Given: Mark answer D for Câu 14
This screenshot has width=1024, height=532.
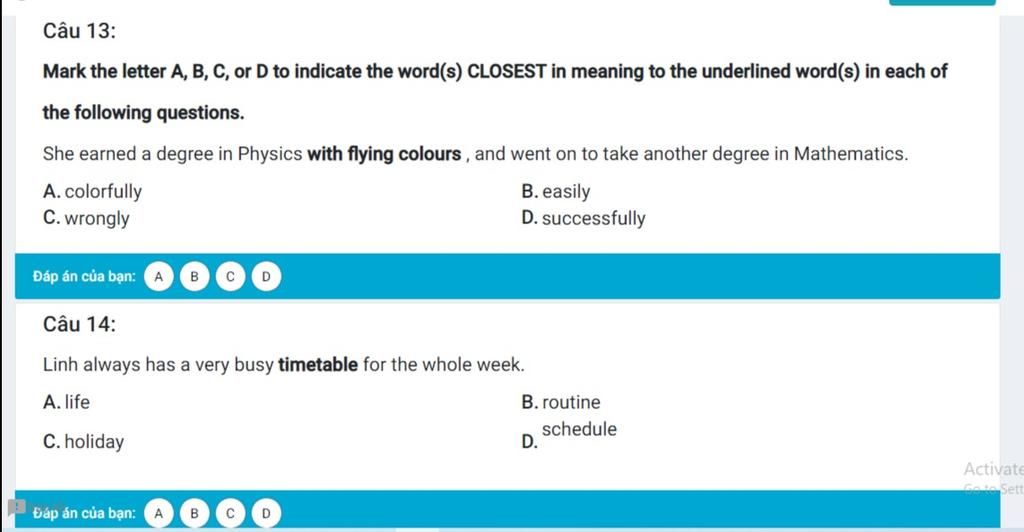Looking at the screenshot, I should pyautogui.click(x=266, y=513).
